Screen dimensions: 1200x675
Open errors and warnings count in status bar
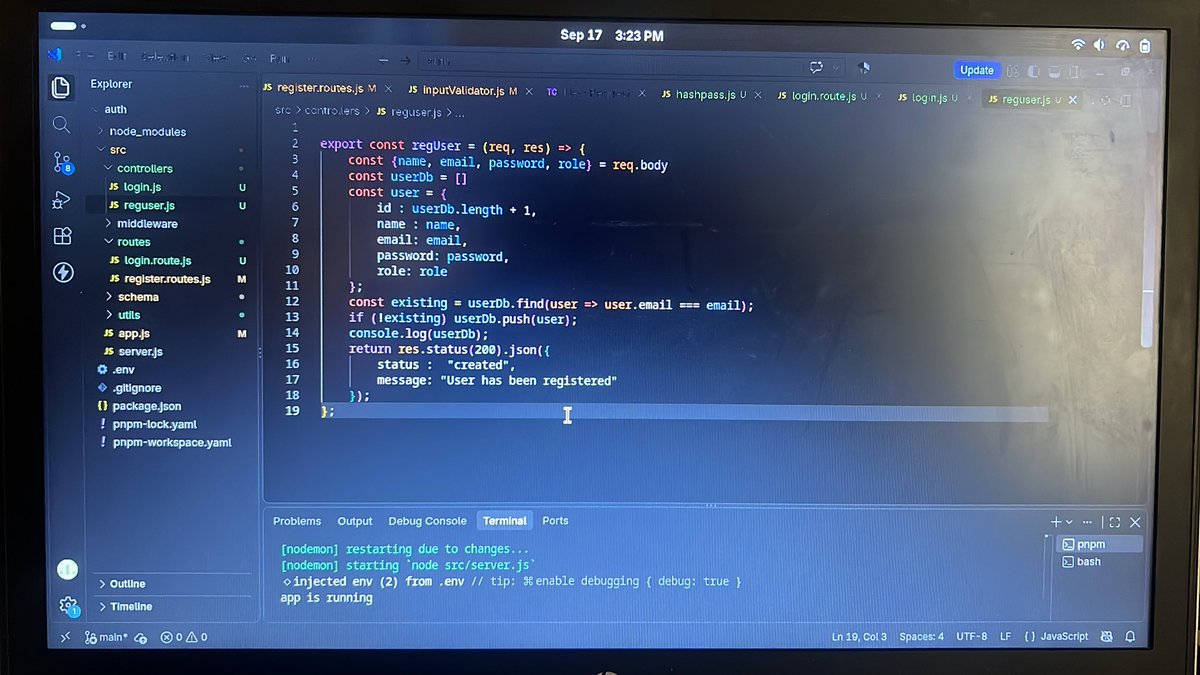point(184,637)
